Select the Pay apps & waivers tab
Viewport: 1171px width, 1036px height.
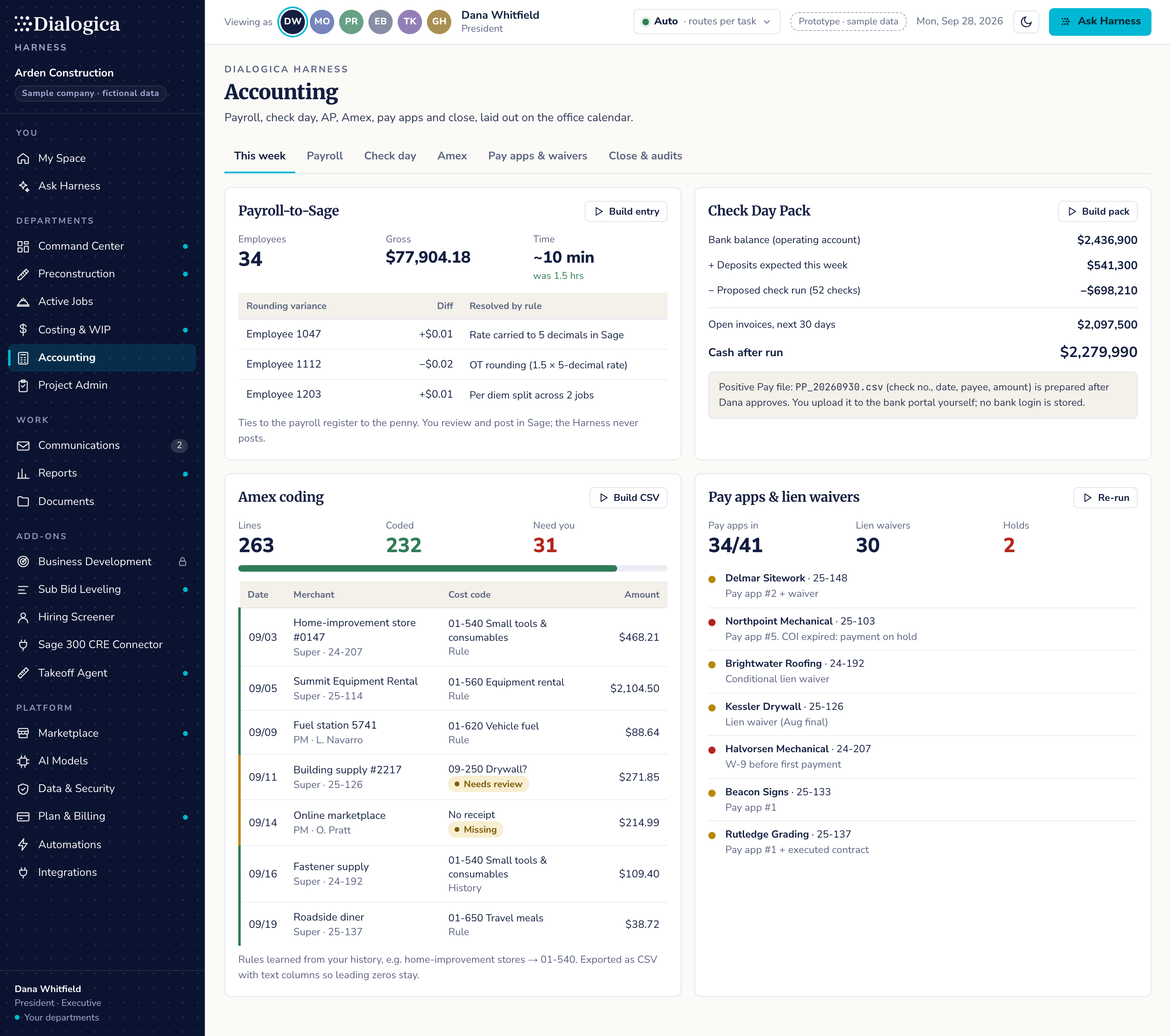pyautogui.click(x=538, y=156)
